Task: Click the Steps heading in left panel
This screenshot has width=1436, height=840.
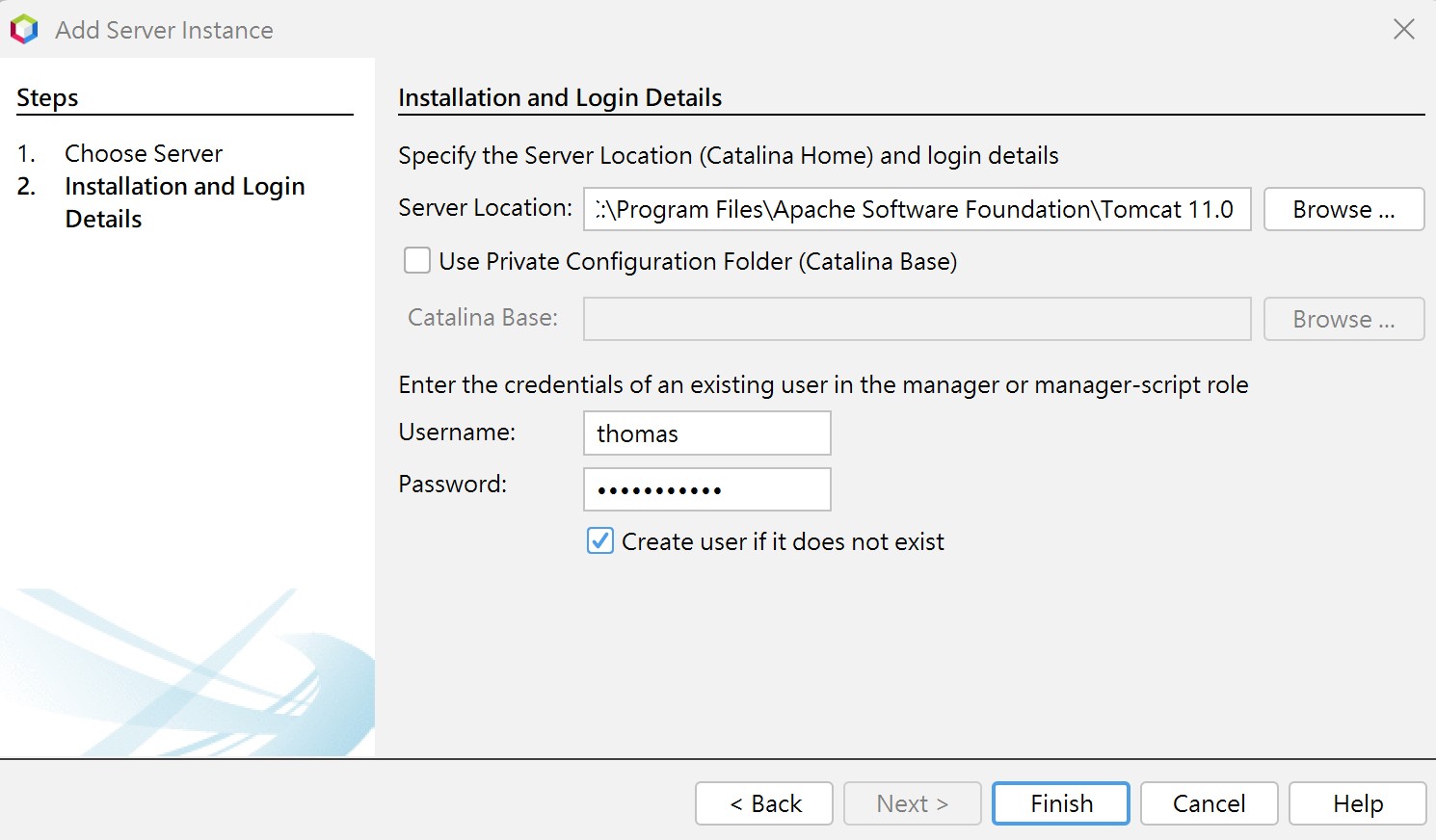Action: coord(47,98)
